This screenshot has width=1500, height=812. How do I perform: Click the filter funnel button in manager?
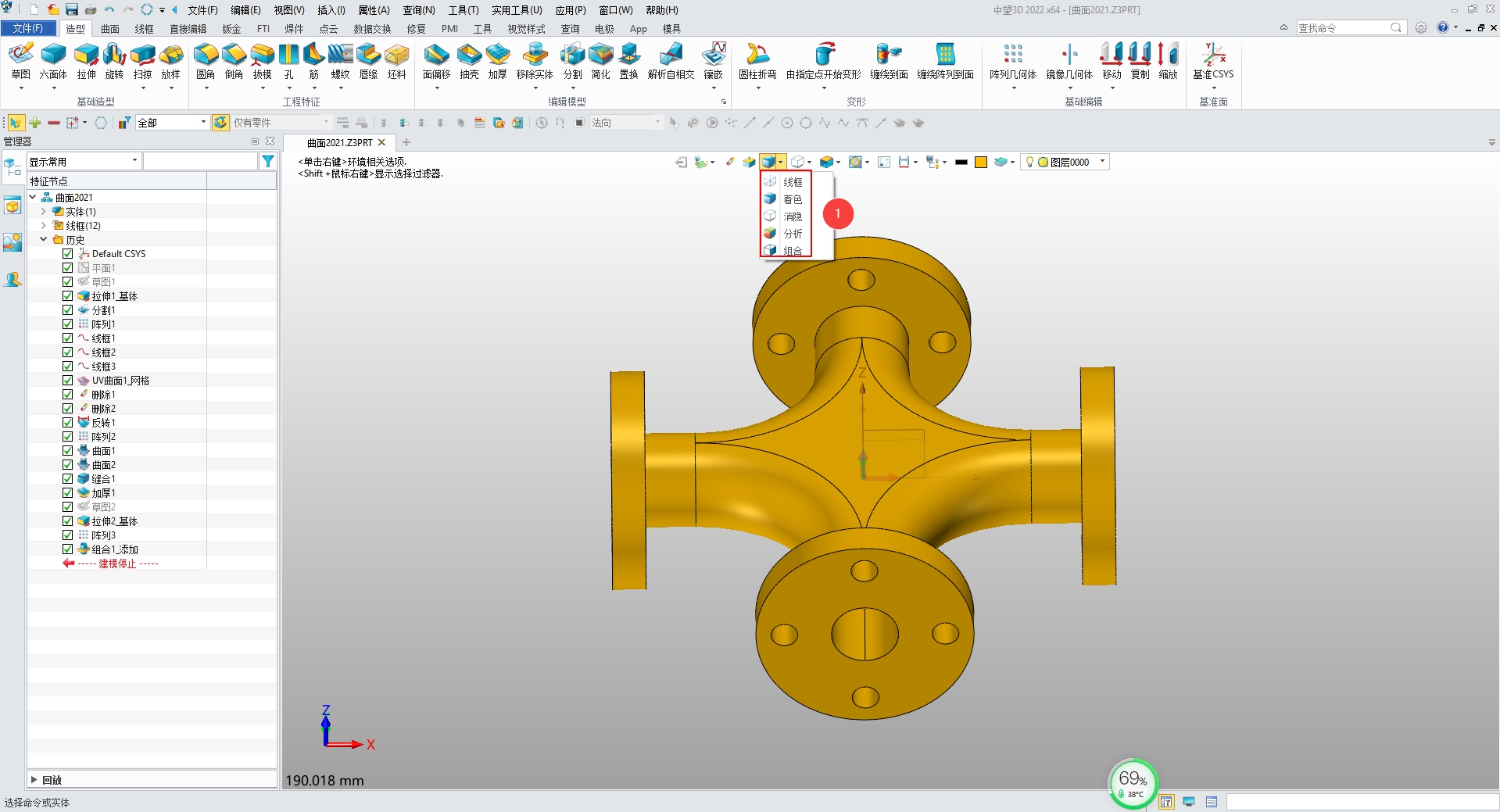pos(269,161)
